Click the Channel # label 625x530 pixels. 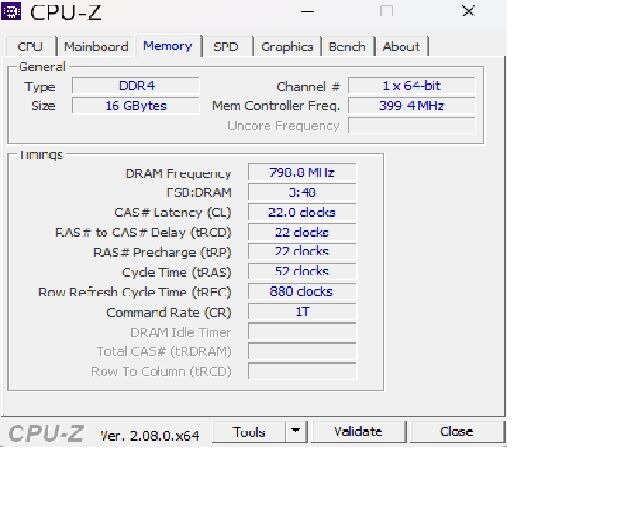click(308, 86)
